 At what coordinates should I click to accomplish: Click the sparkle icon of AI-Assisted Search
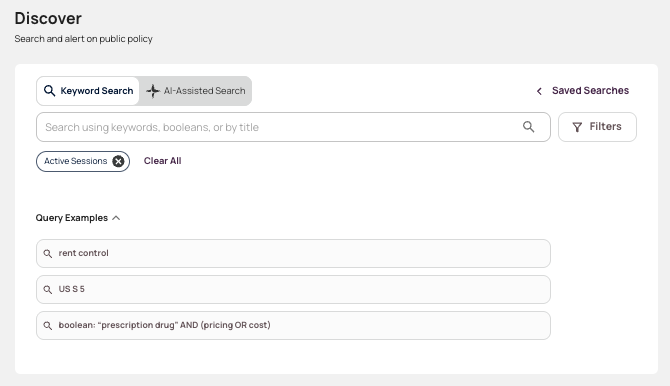[x=153, y=91]
